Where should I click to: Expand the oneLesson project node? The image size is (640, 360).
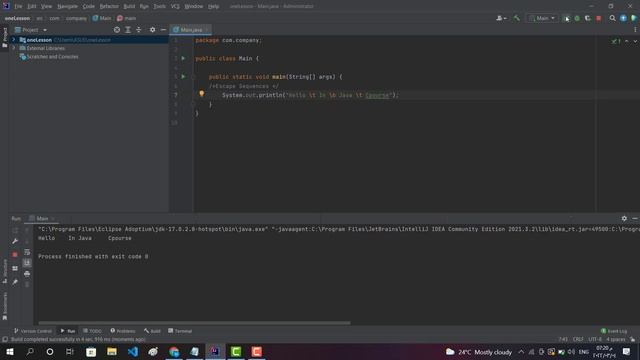pyautogui.click(x=13, y=40)
